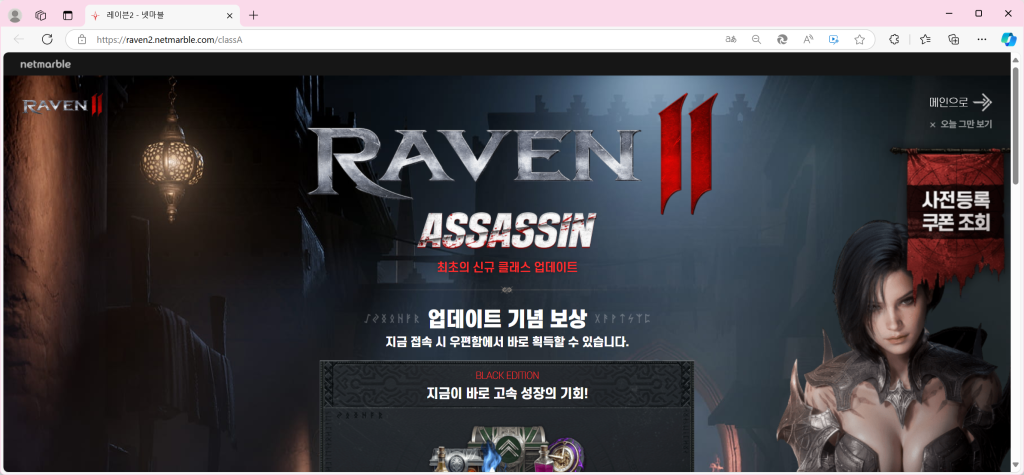Click the page vertical scrollbar thumb
Screen dimensions: 1024x475
point(1015,124)
